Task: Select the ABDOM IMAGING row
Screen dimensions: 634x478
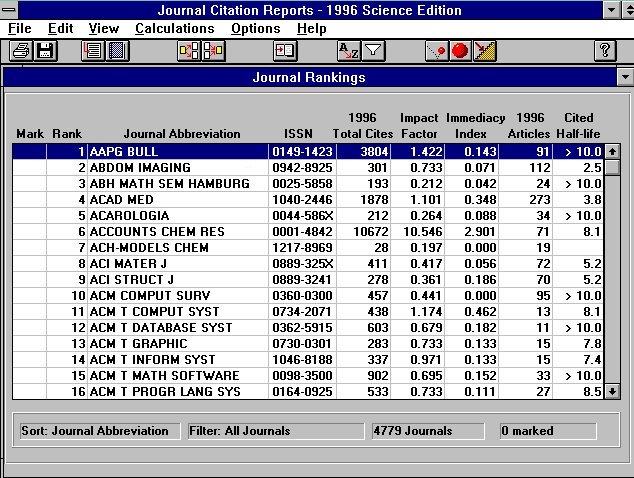Action: tap(308, 167)
